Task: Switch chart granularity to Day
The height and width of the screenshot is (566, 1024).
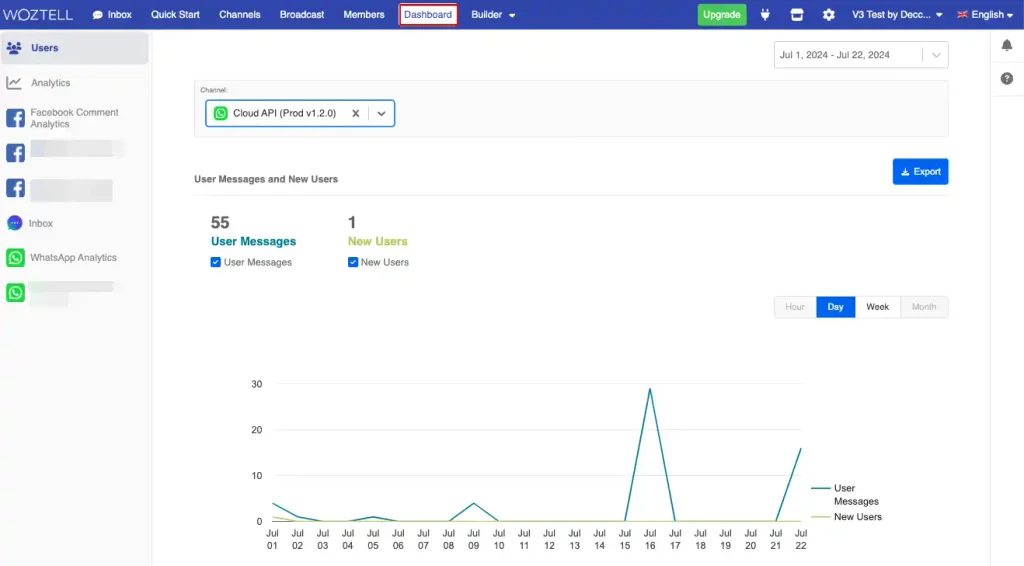Action: tap(835, 307)
